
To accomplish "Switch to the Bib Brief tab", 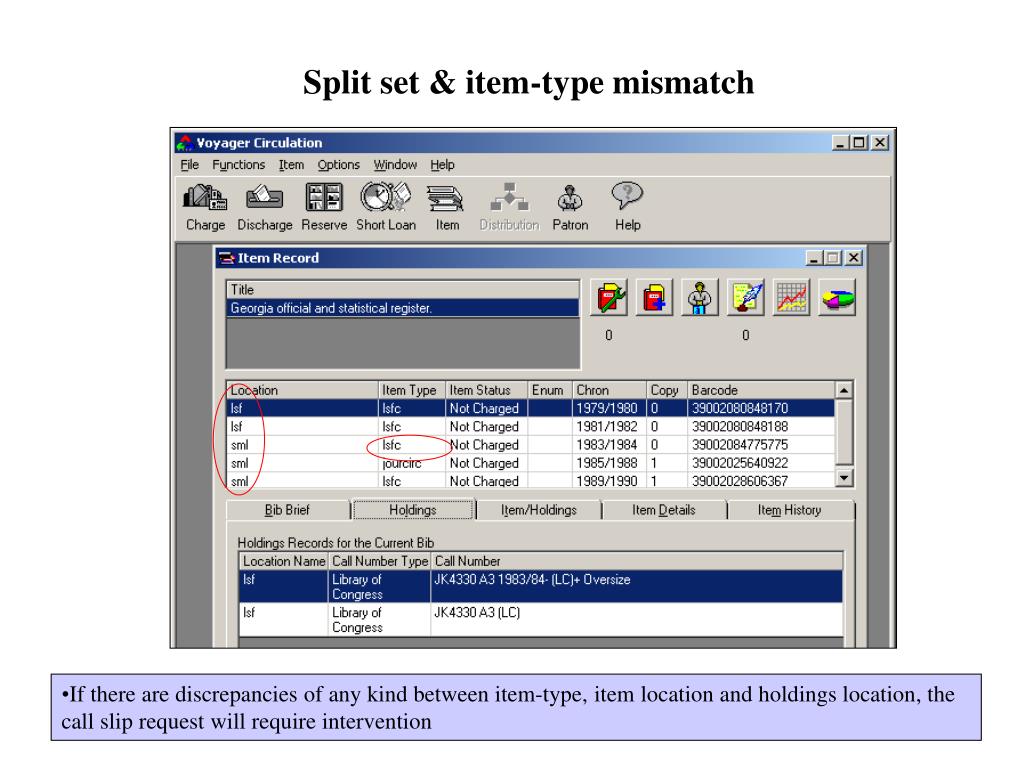I will 286,510.
